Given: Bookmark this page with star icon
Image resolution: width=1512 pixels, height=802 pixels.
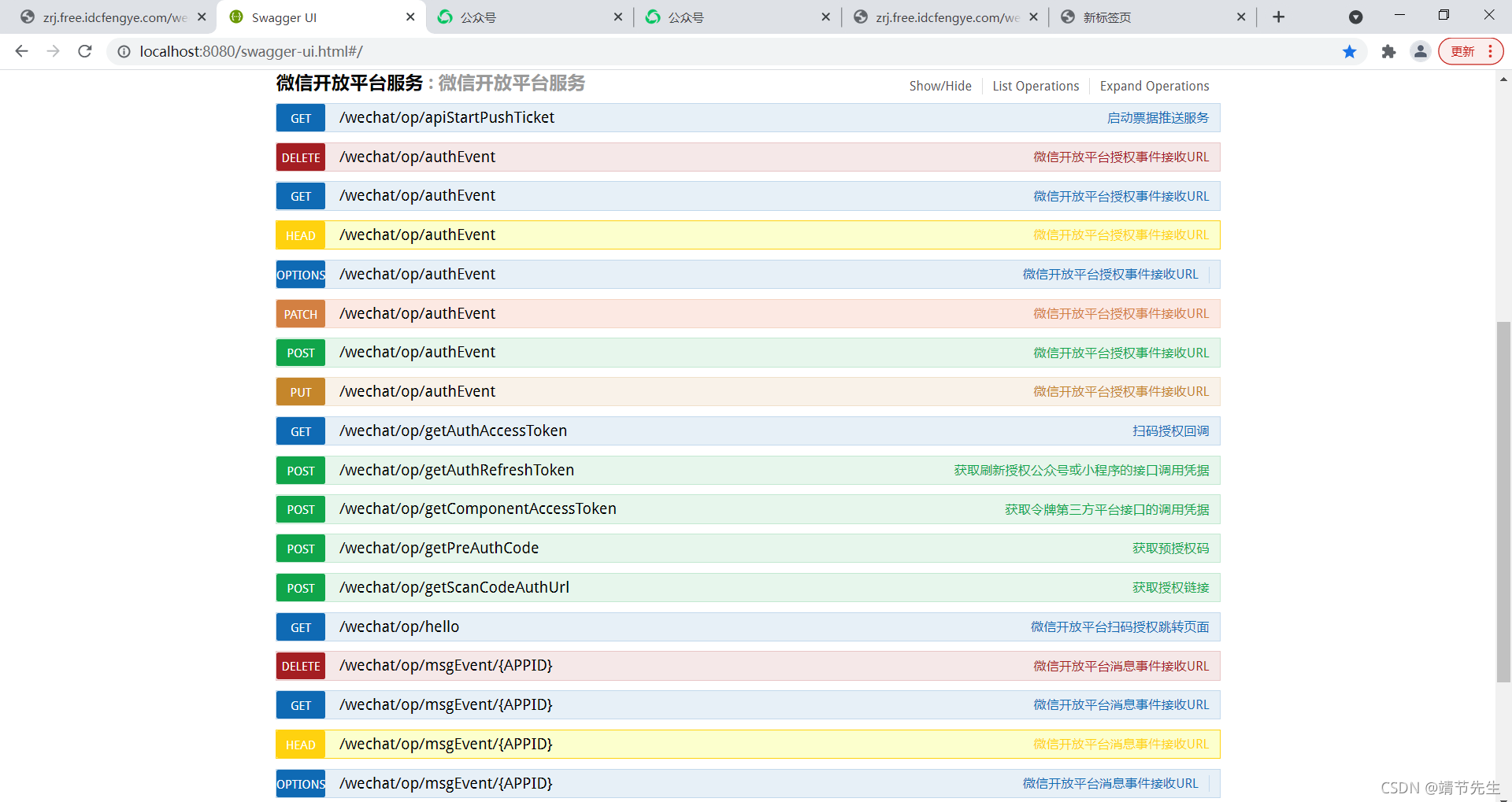Looking at the screenshot, I should (1350, 51).
